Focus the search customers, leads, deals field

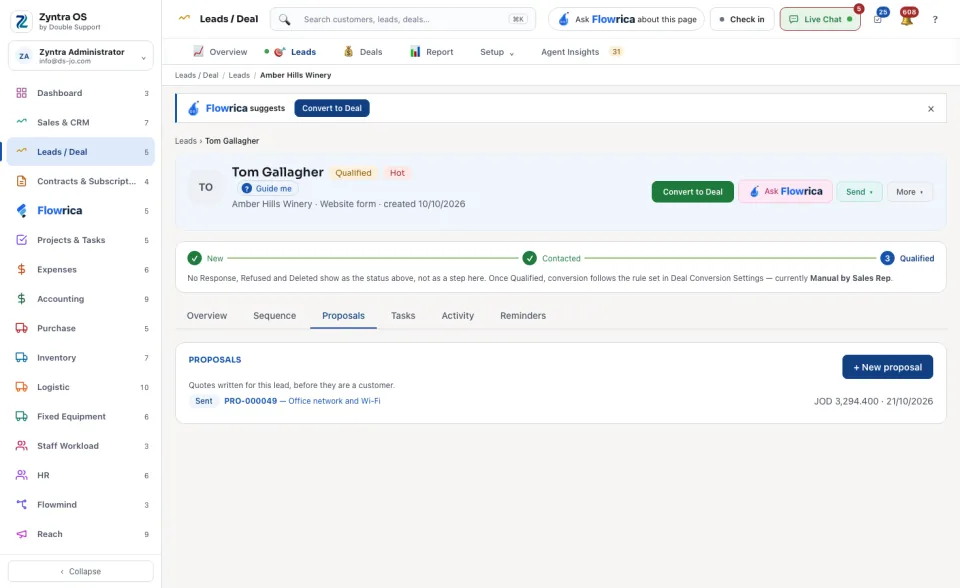pos(403,20)
